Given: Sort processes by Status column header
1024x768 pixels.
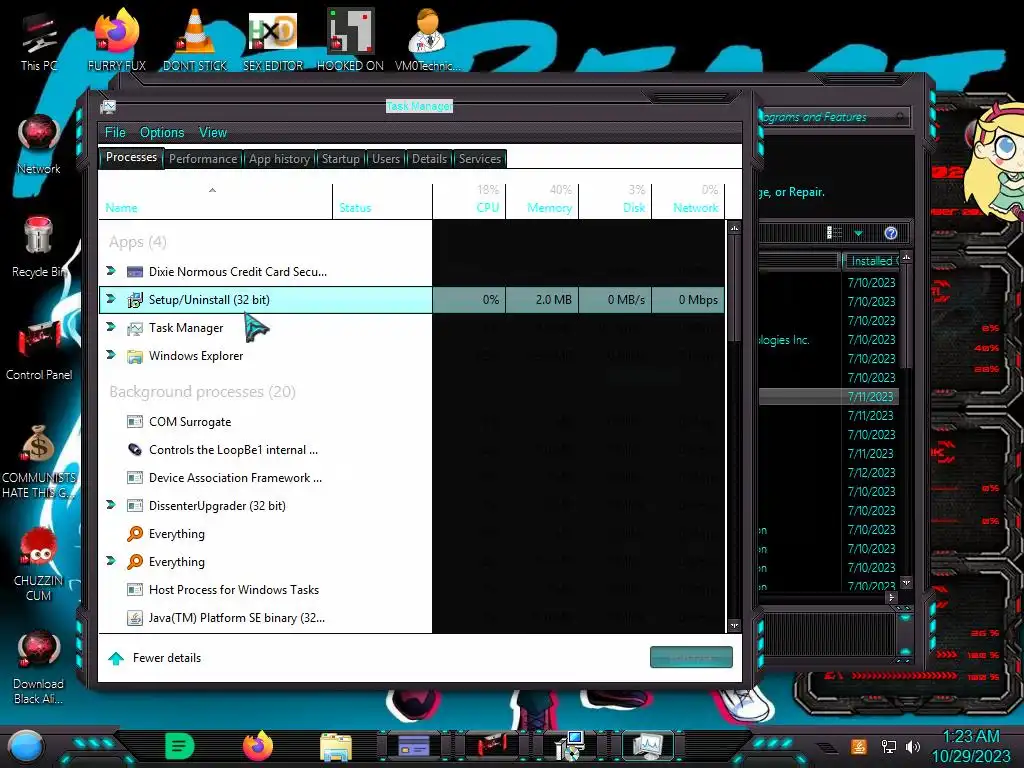Looking at the screenshot, I should (383, 201).
